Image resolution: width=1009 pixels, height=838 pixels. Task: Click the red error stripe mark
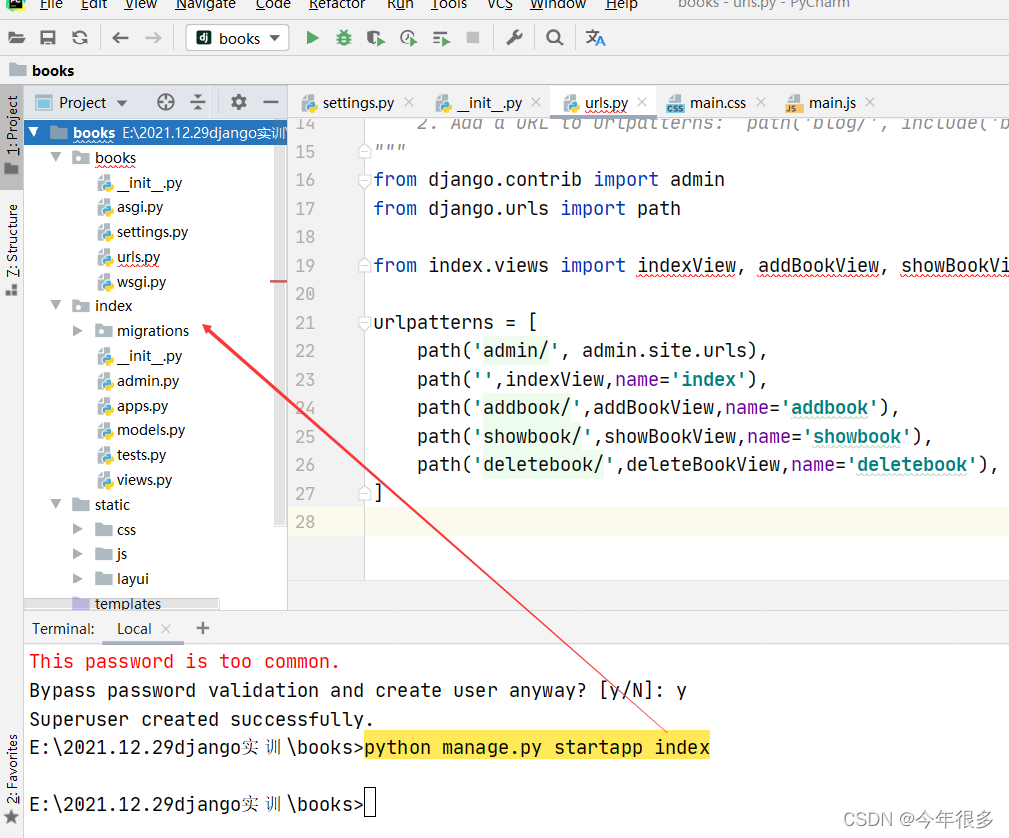(278, 281)
